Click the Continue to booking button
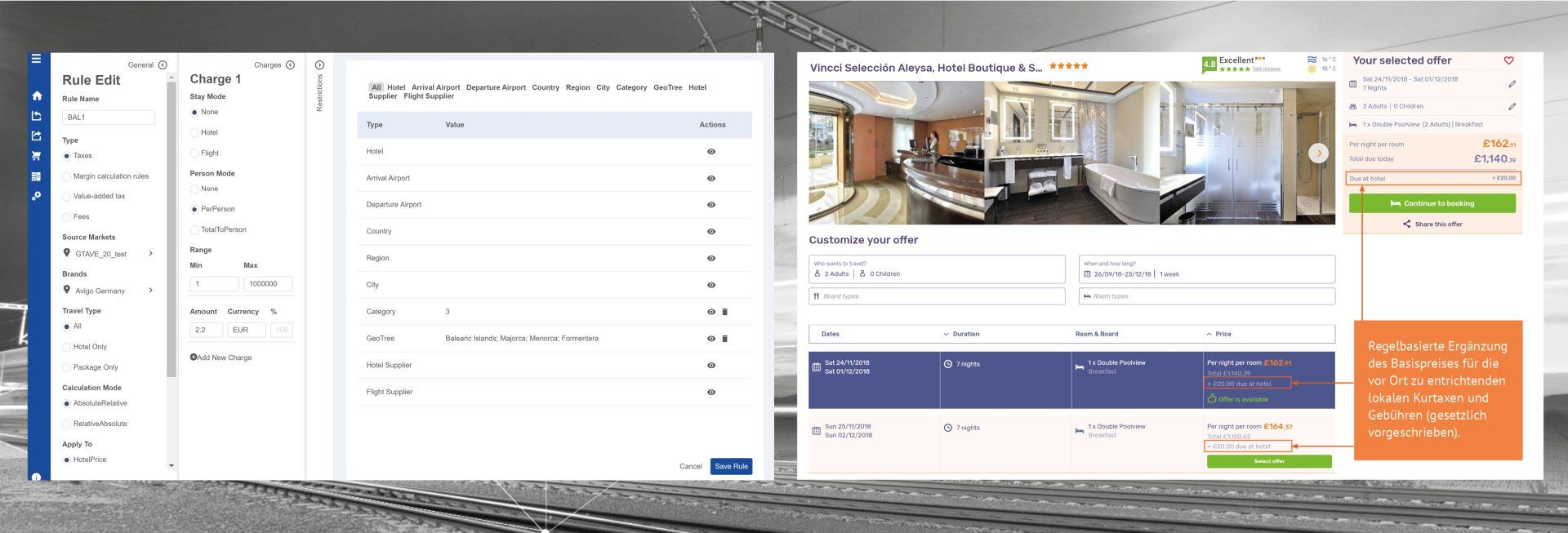The height and width of the screenshot is (533, 1568). (x=1432, y=203)
